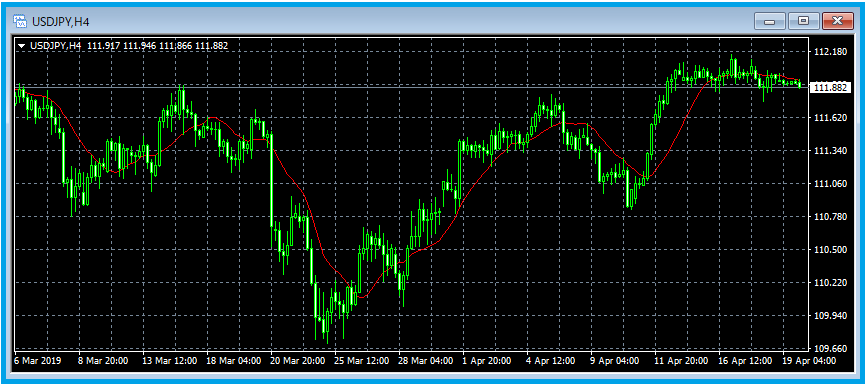
Task: Click the current price label 111.882
Action: tap(831, 88)
